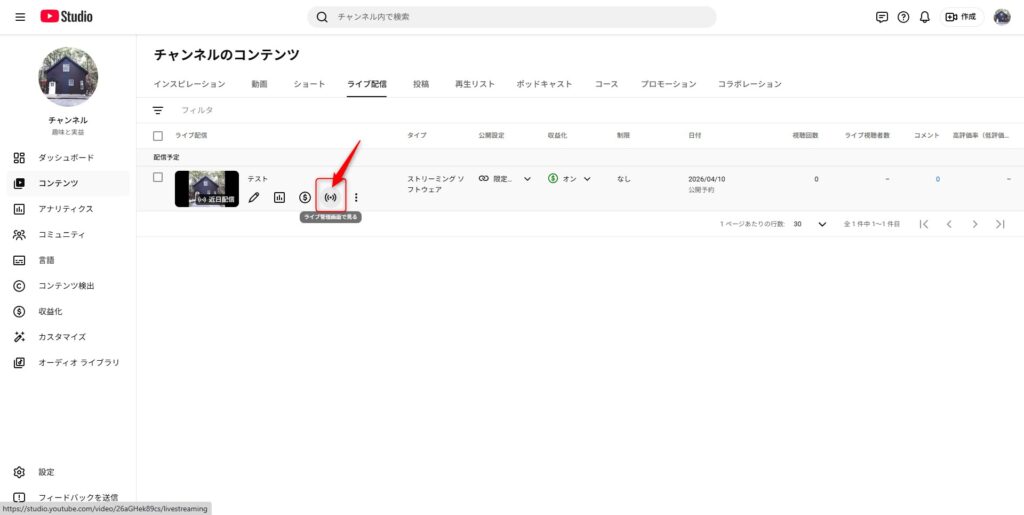This screenshot has width=1024, height=515.
Task: Open アナリティクス in the sidebar
Action: [x=66, y=209]
